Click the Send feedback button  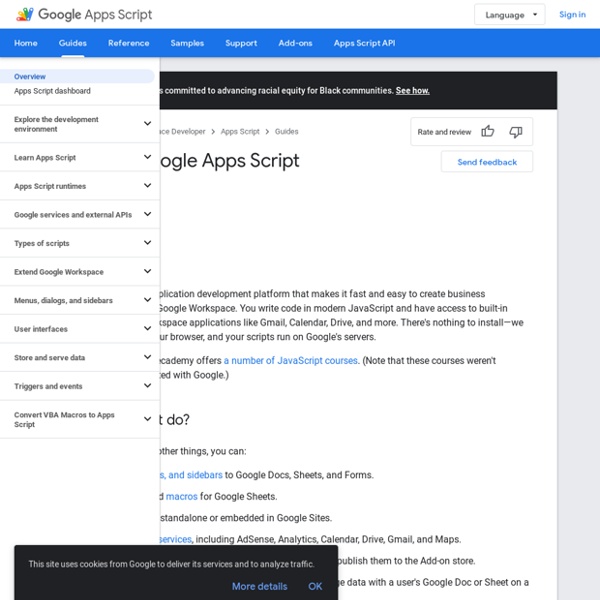[x=487, y=162]
